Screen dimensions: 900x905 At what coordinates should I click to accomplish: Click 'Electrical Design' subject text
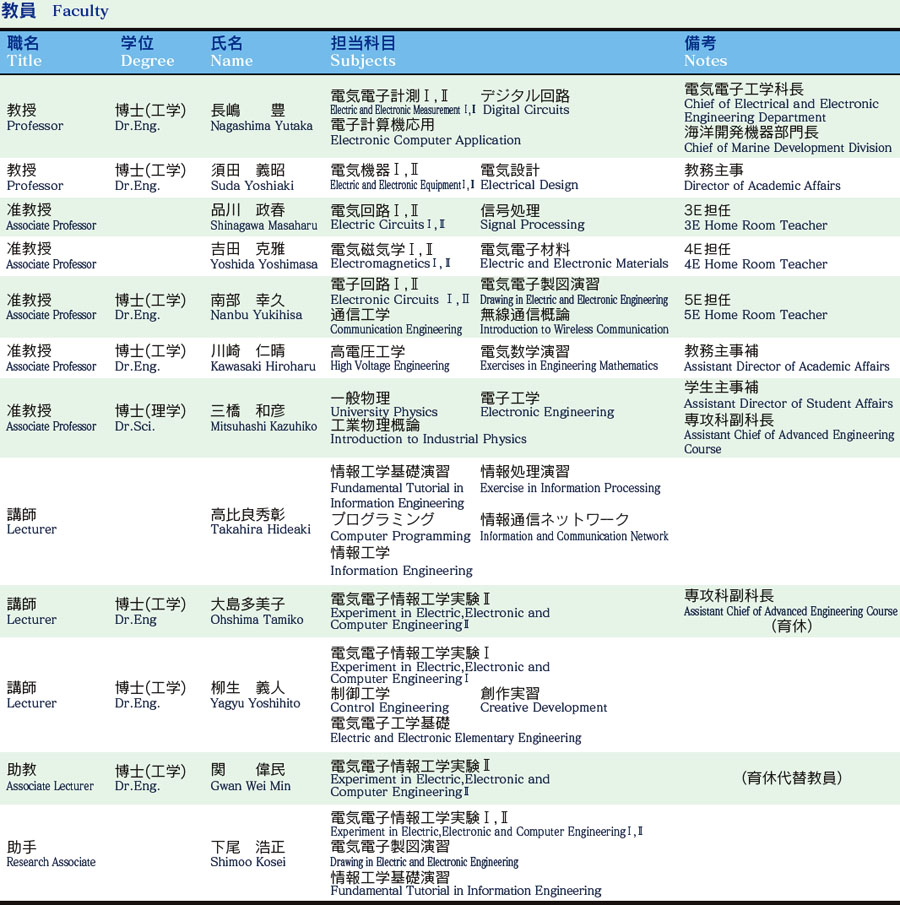coord(529,185)
